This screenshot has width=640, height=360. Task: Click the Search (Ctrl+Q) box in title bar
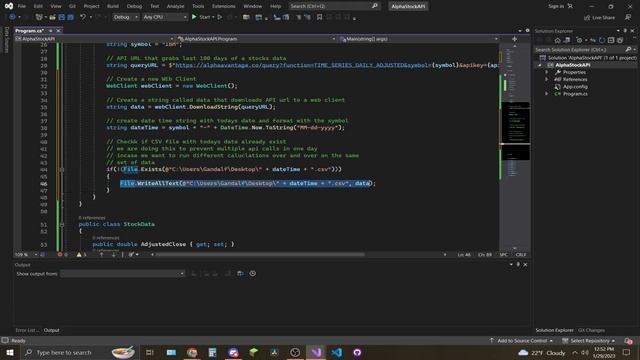(x=334, y=6)
